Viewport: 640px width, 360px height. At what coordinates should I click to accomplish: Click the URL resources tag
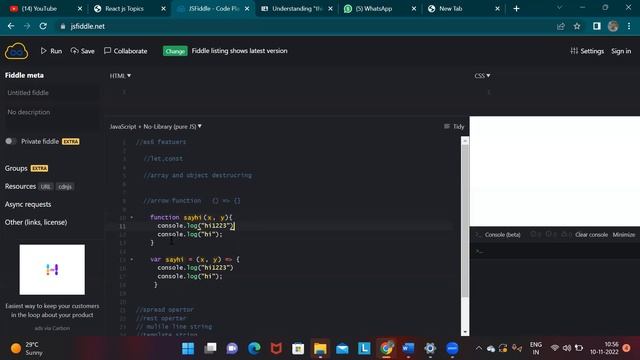pos(46,187)
